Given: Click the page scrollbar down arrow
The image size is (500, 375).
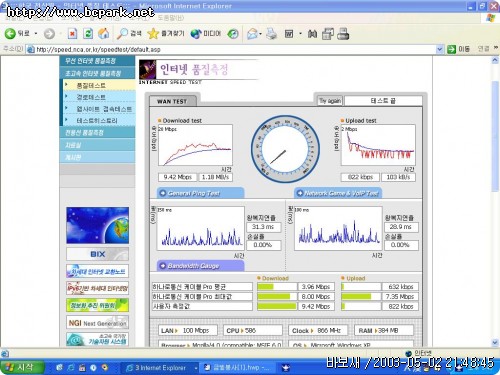Looking at the screenshot, I should [495, 342].
